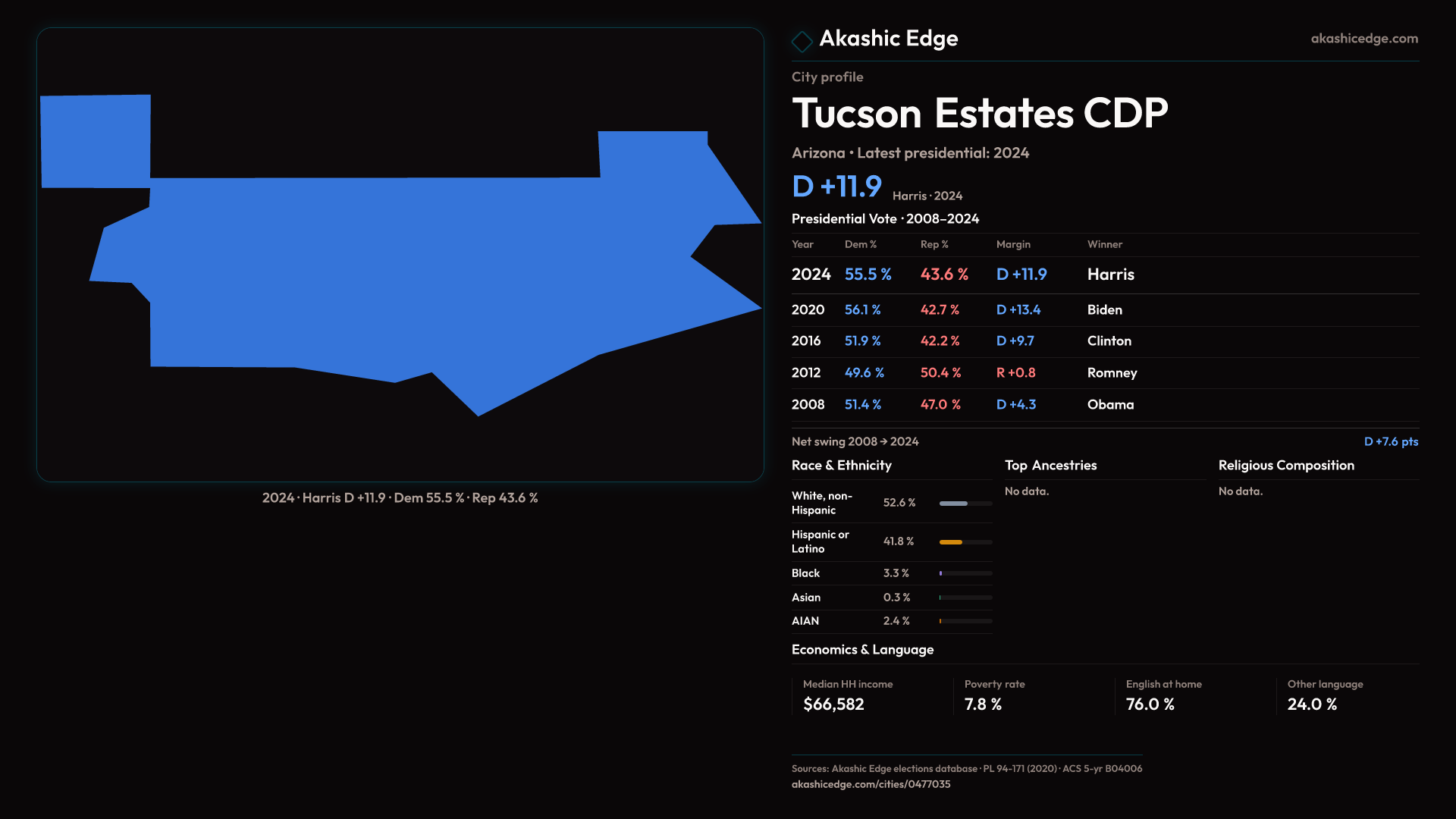This screenshot has height=819, width=1456.
Task: Click the Other language stat card
Action: point(1325,695)
